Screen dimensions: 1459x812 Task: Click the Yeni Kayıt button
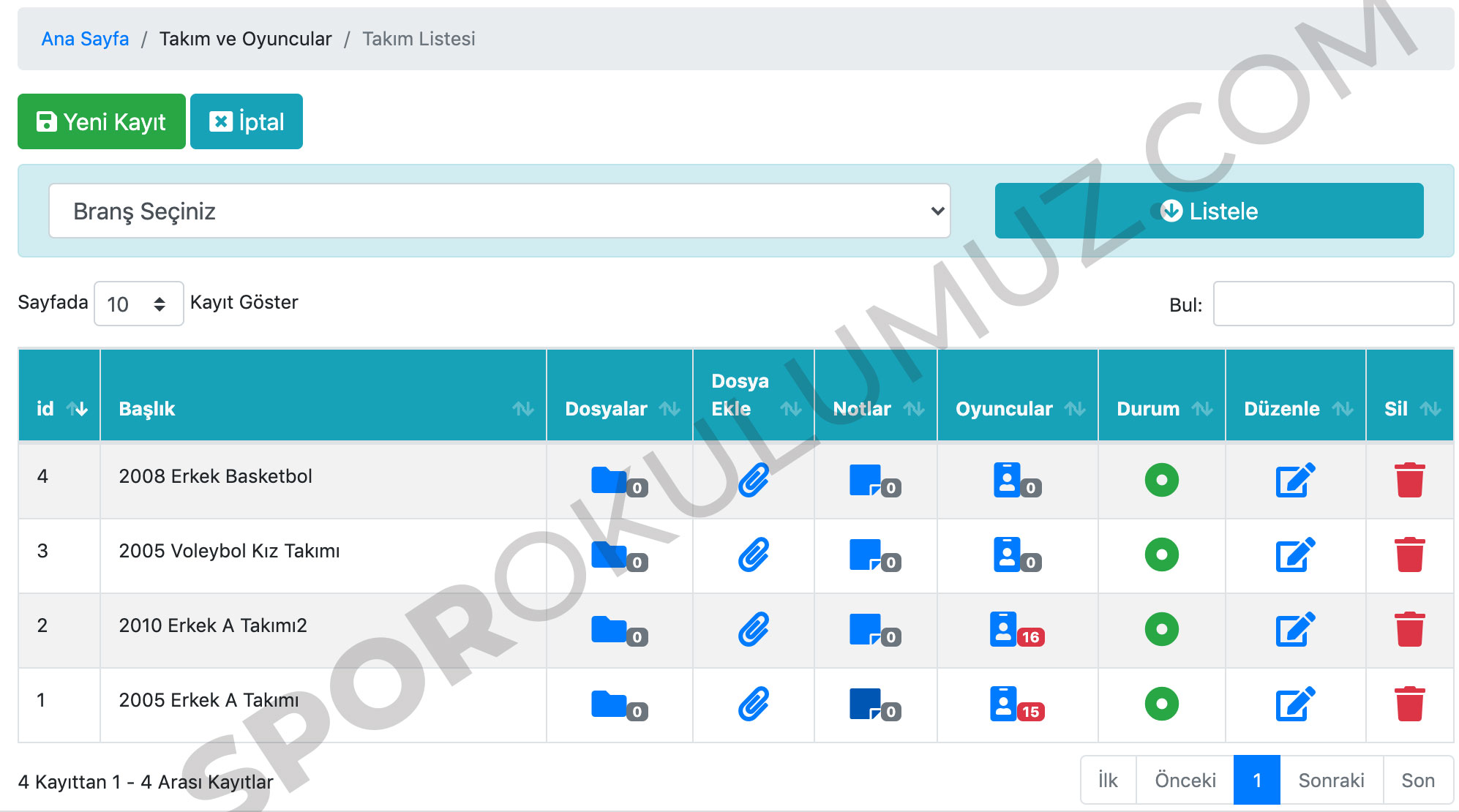click(102, 121)
